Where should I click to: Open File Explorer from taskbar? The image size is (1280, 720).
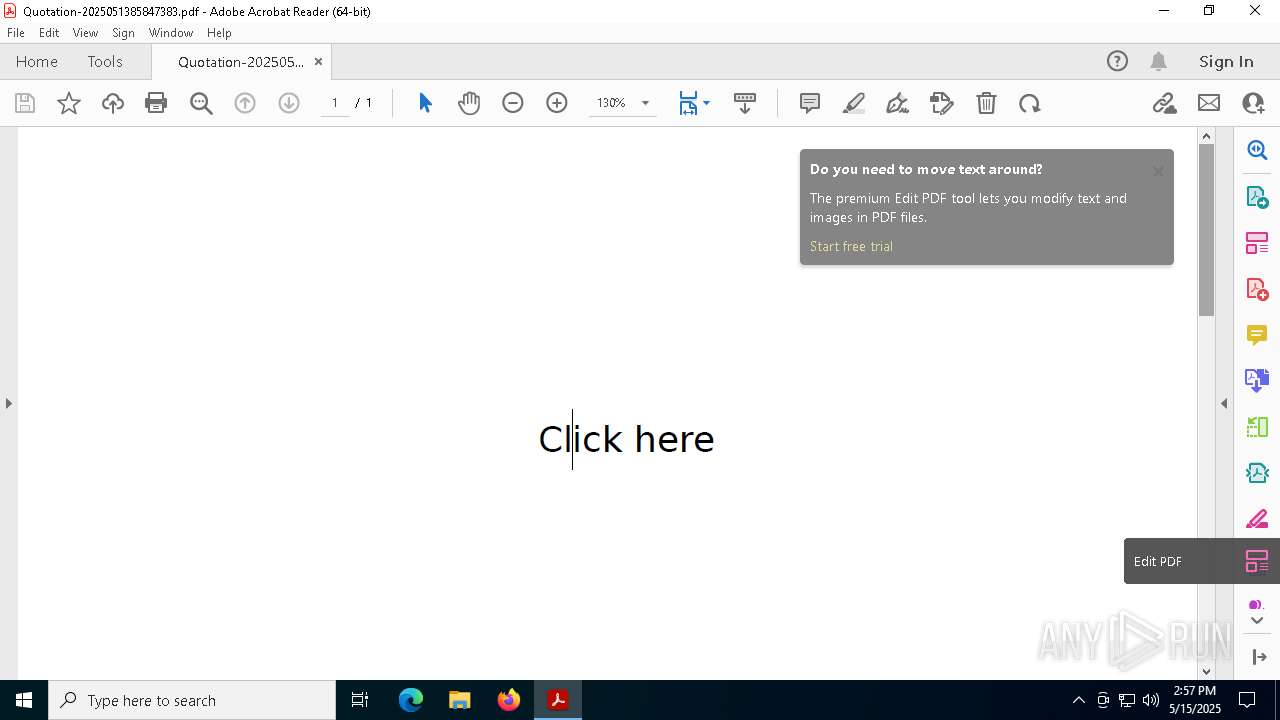click(x=459, y=700)
